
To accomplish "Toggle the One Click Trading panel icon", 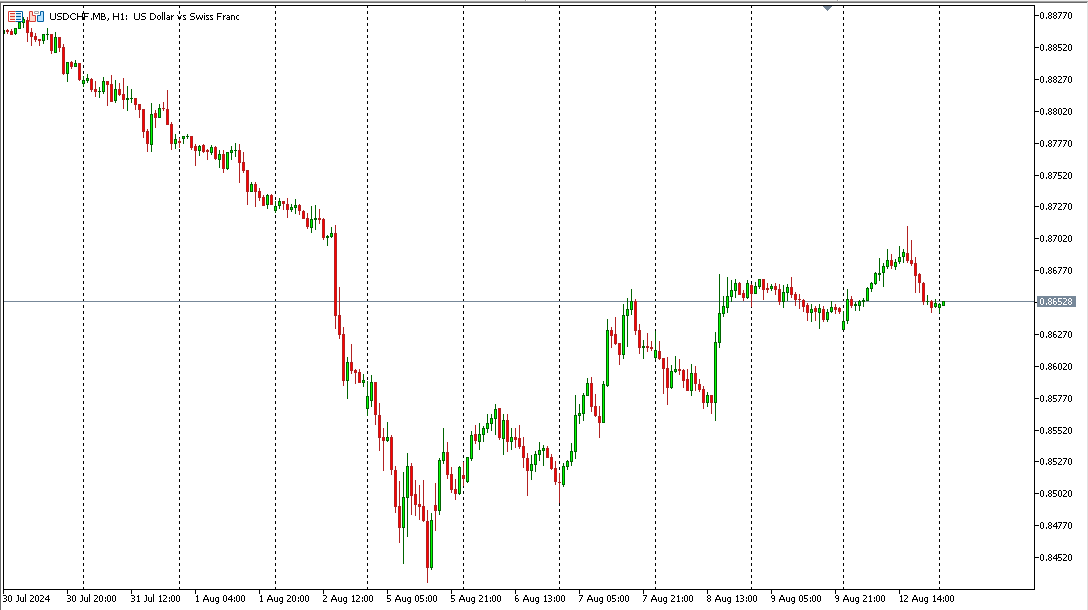I will 37,16.
